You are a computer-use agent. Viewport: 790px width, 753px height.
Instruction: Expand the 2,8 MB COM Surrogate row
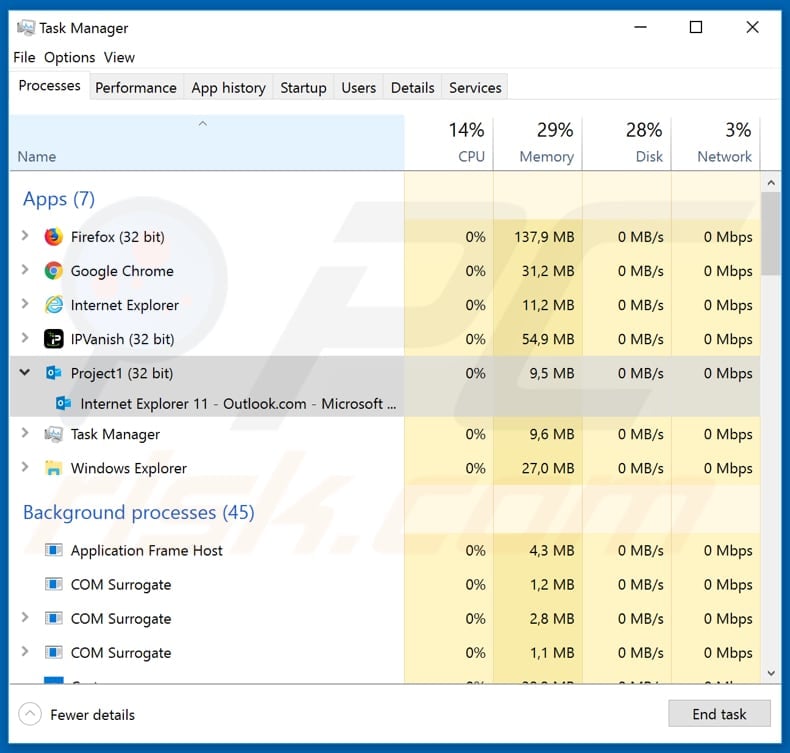coord(24,617)
